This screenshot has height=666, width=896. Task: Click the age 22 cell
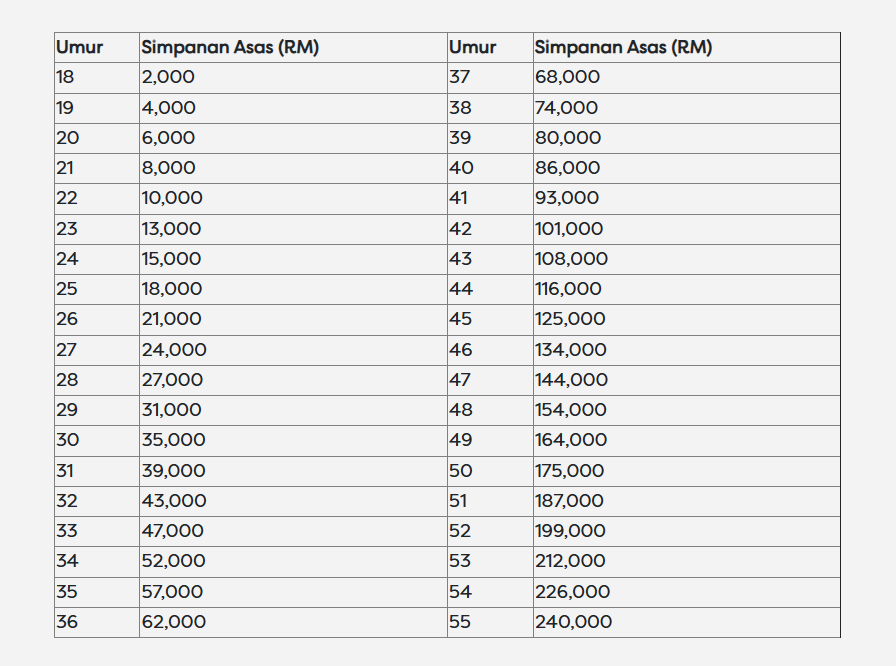coord(97,199)
